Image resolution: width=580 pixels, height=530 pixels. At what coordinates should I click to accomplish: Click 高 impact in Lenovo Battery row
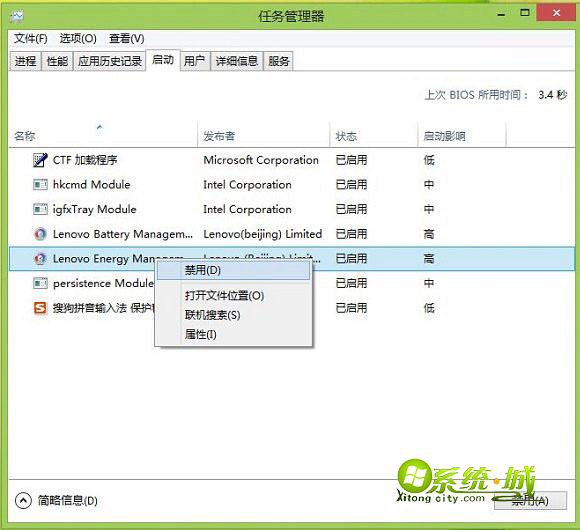coord(429,234)
